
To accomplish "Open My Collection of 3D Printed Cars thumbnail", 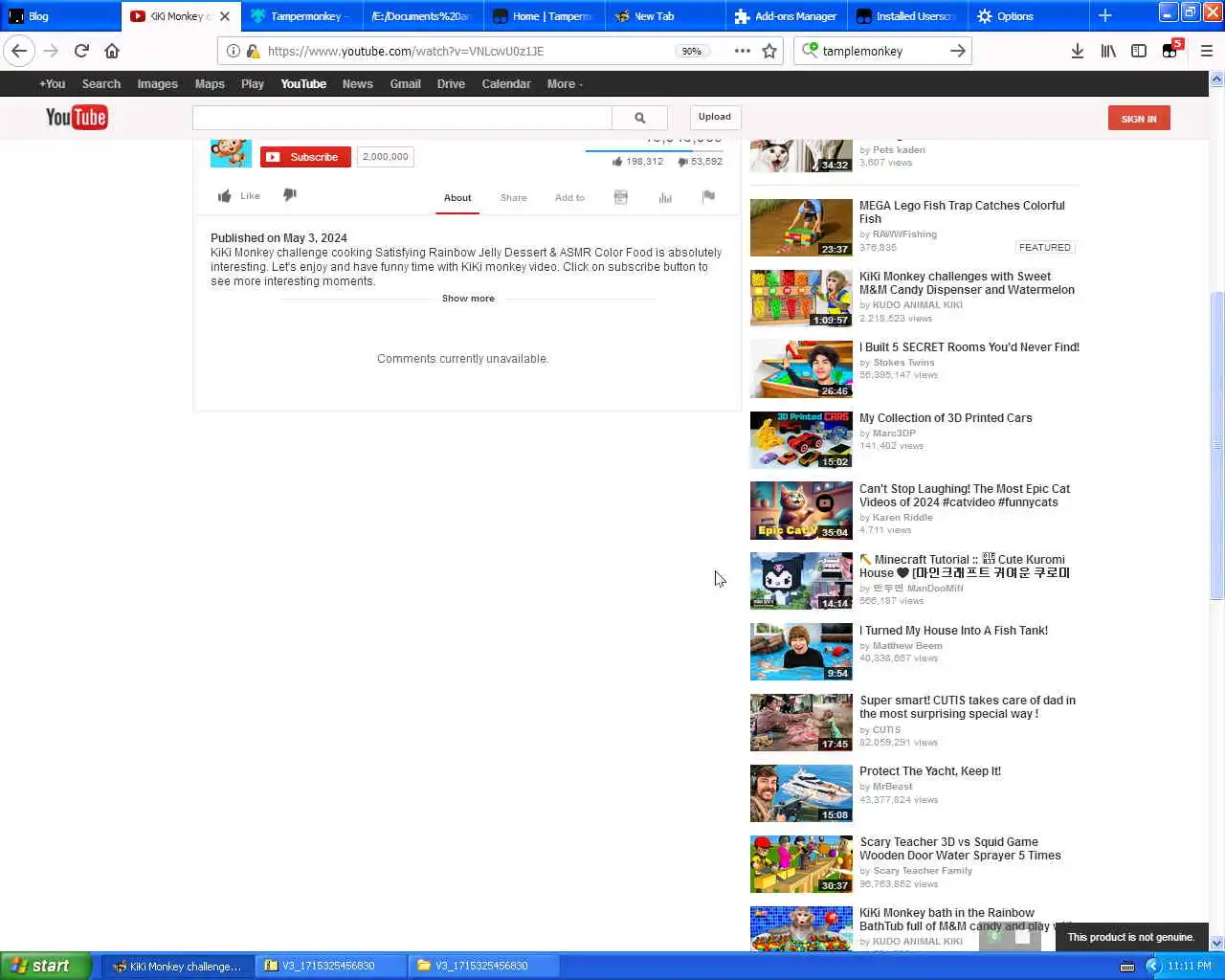I will (x=801, y=440).
